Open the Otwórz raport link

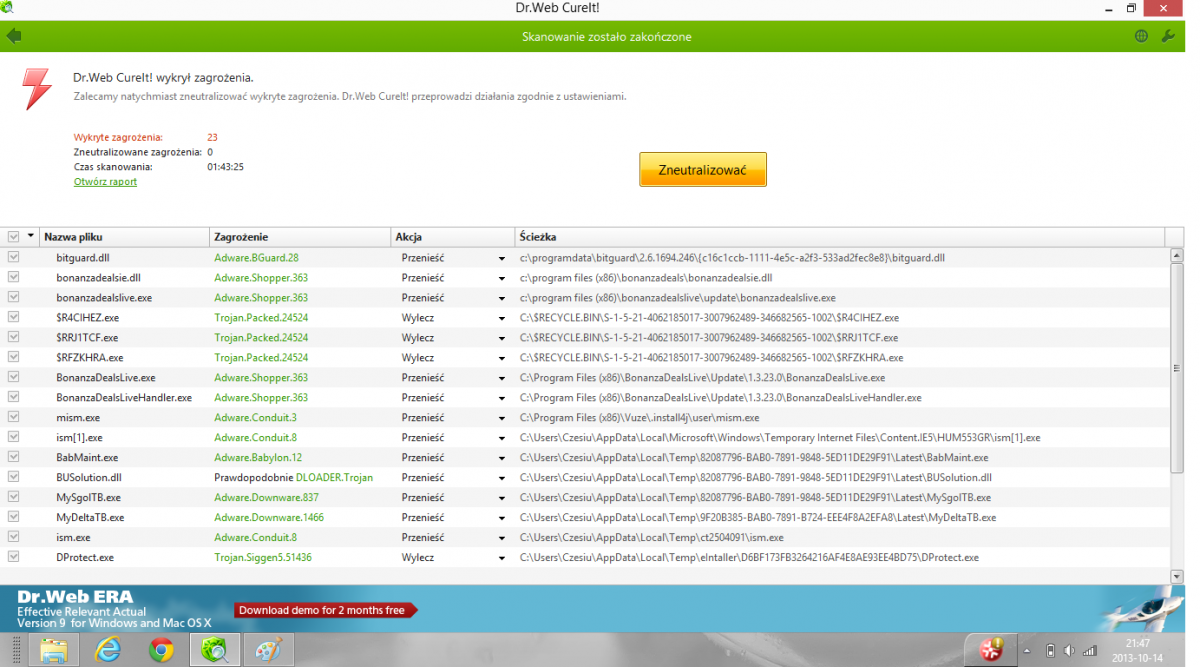pyautogui.click(x=105, y=182)
